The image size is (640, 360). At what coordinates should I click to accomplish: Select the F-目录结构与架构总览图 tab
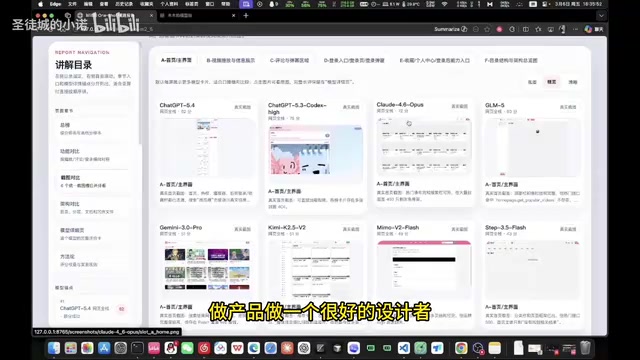click(511, 60)
